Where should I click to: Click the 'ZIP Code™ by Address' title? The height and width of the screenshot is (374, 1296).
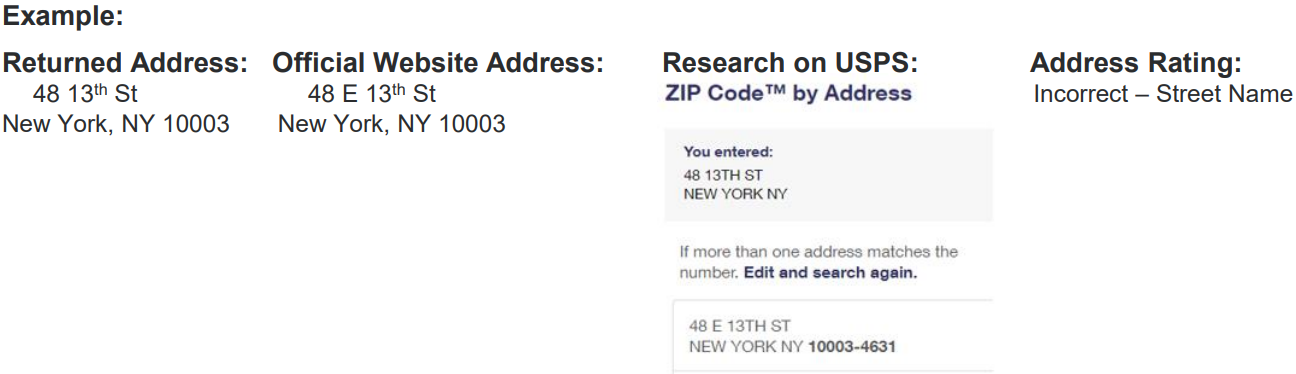pos(787,93)
